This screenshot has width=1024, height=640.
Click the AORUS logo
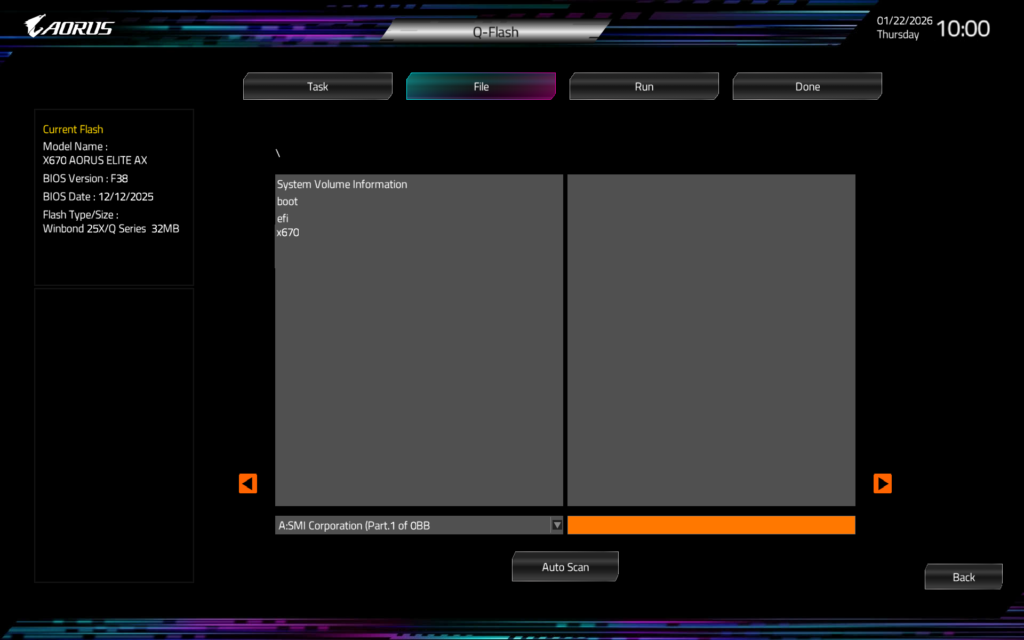(69, 27)
